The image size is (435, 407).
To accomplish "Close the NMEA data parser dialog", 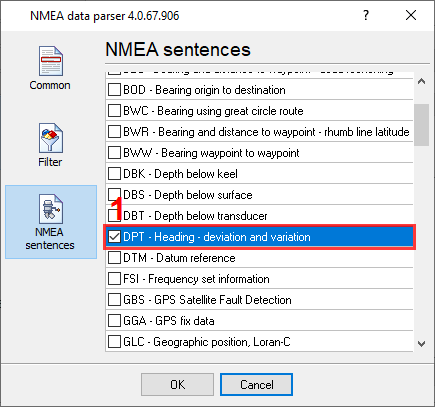I will click(x=411, y=15).
